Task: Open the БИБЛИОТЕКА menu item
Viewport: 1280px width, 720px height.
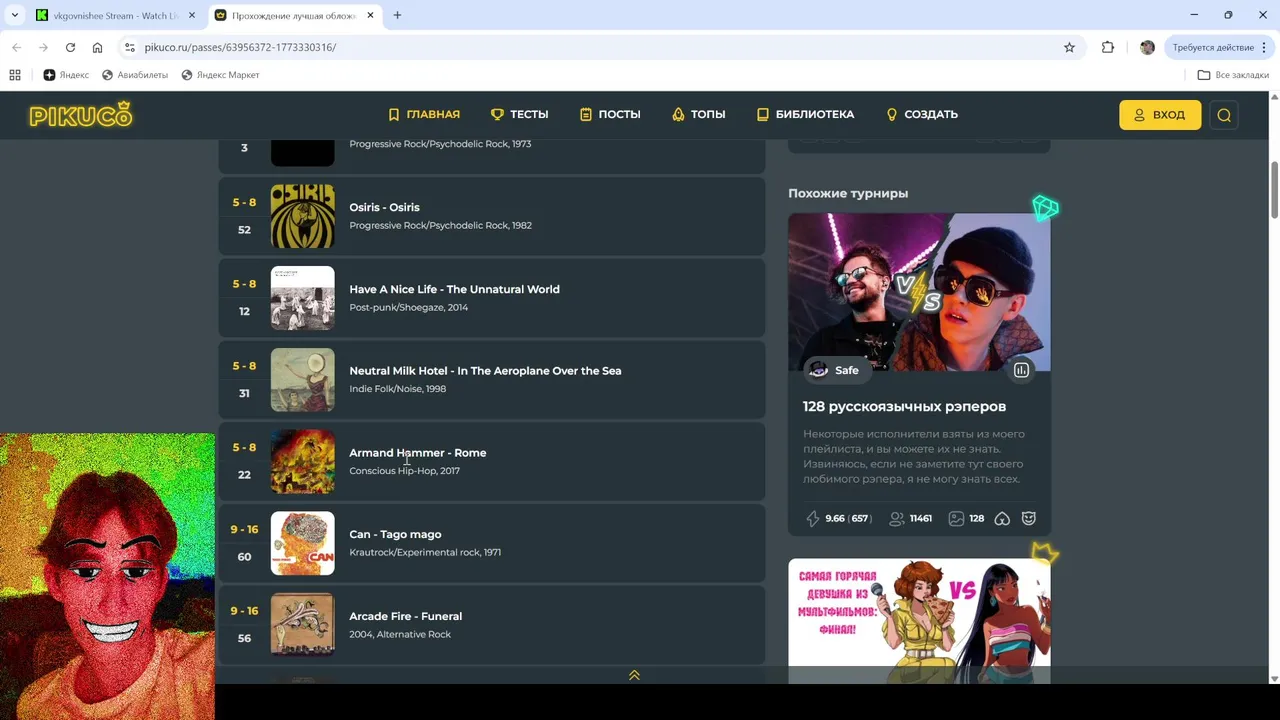Action: point(805,114)
